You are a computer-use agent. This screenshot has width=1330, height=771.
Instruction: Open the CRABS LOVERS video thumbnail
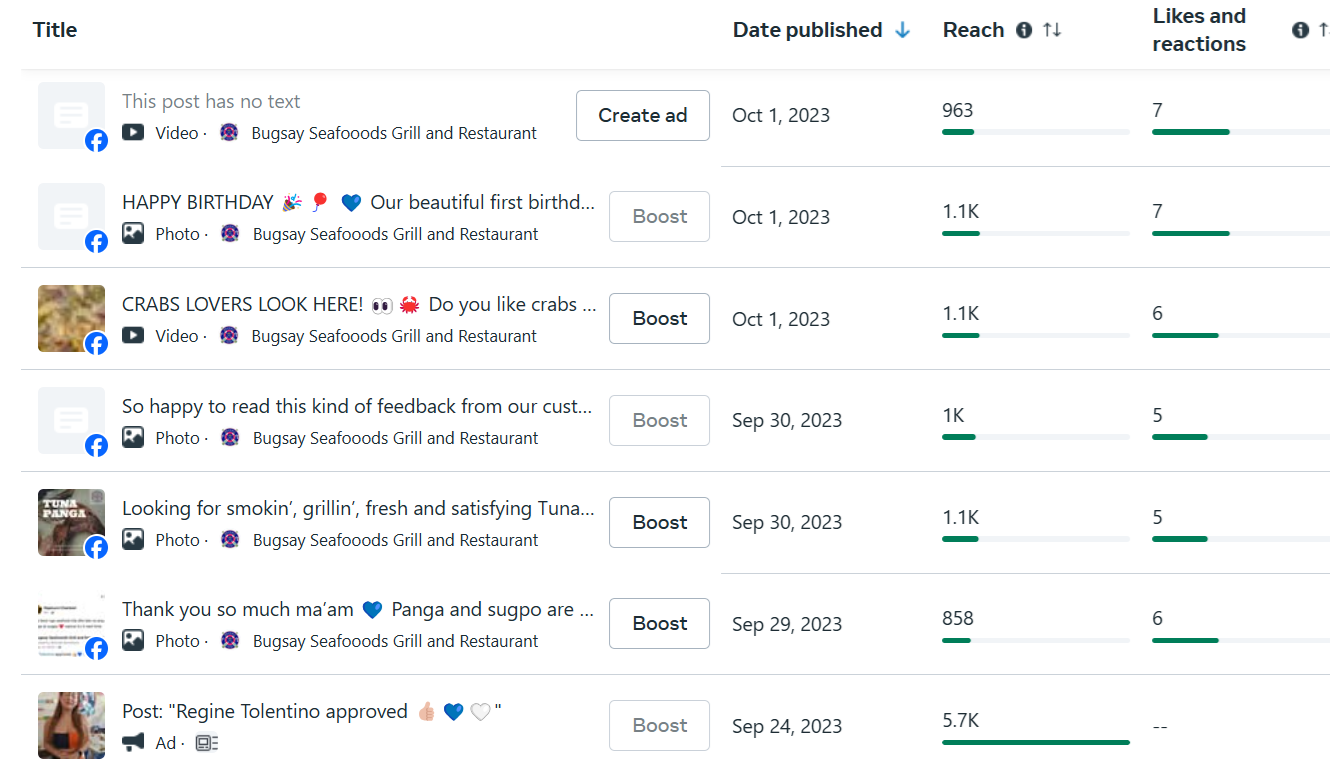pos(71,318)
